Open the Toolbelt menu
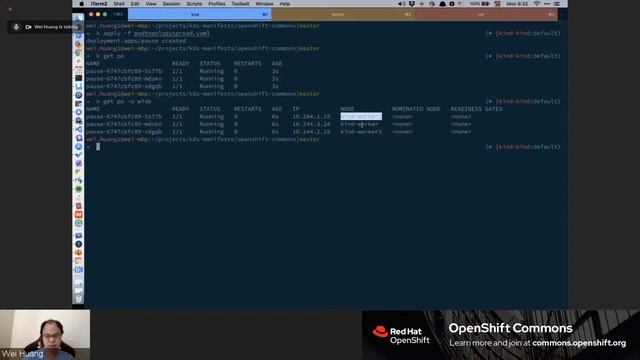Viewport: 640px width, 360px height. pyautogui.click(x=240, y=4)
